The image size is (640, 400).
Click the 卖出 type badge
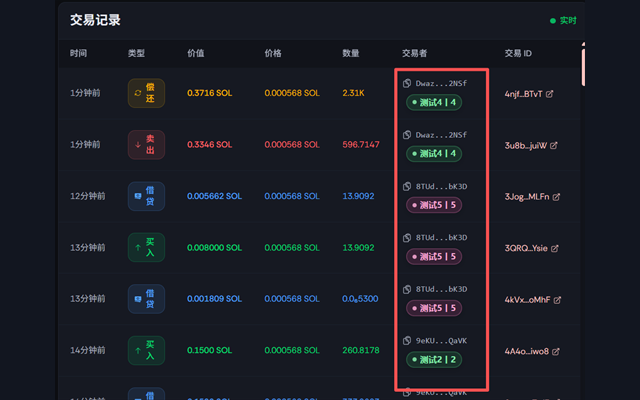(146, 144)
